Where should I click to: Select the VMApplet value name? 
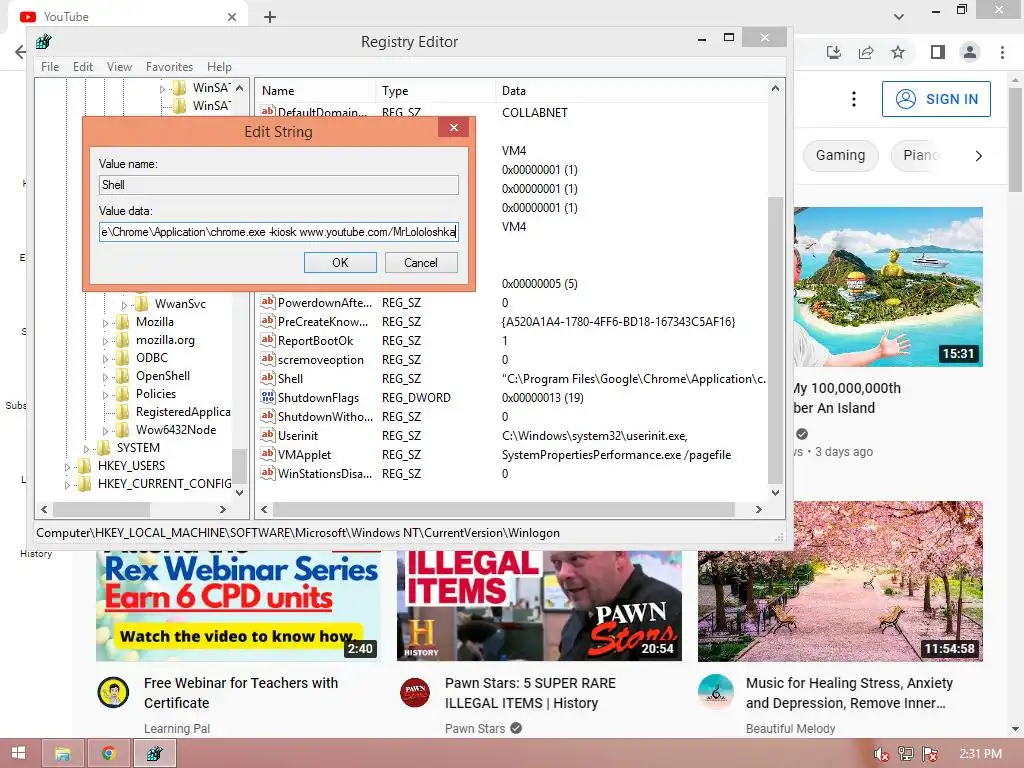304,455
